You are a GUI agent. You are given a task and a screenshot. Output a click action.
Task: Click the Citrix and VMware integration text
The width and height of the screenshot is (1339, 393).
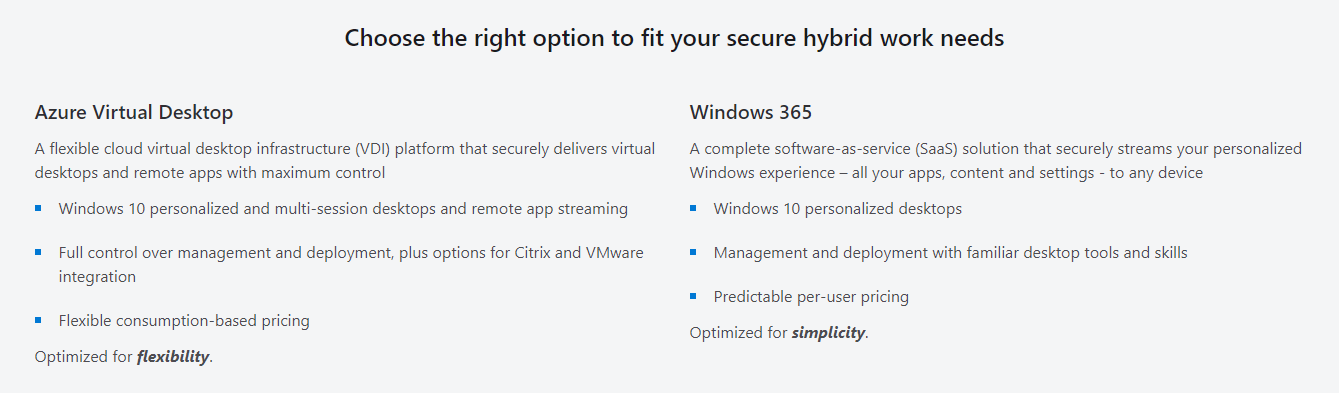[x=351, y=264]
